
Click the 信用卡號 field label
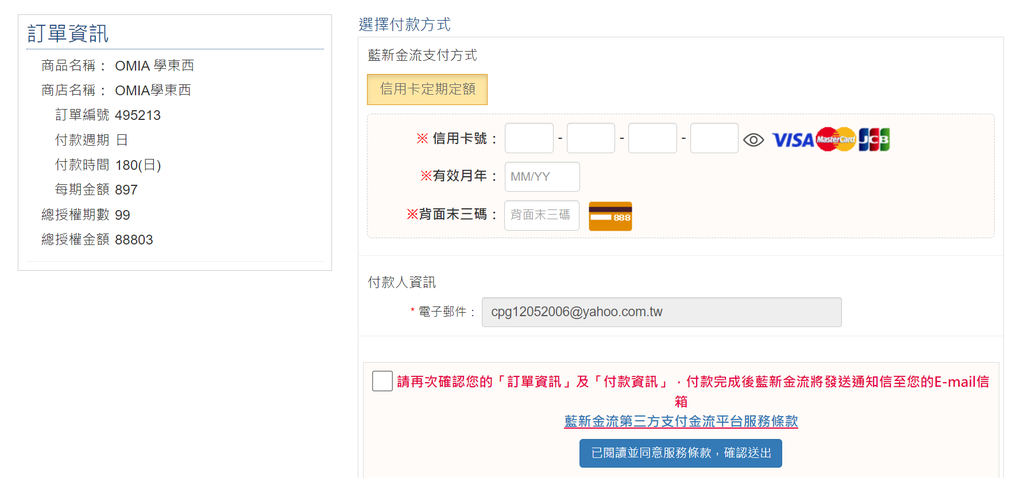pyautogui.click(x=457, y=138)
